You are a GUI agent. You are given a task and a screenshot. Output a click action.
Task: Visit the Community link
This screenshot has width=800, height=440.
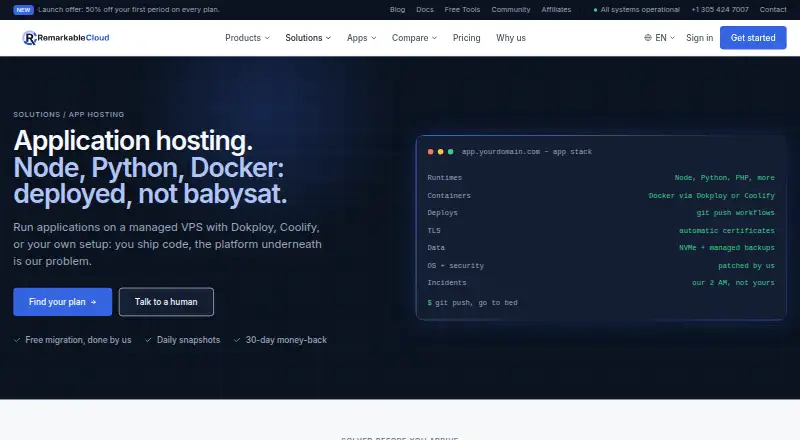tap(511, 10)
